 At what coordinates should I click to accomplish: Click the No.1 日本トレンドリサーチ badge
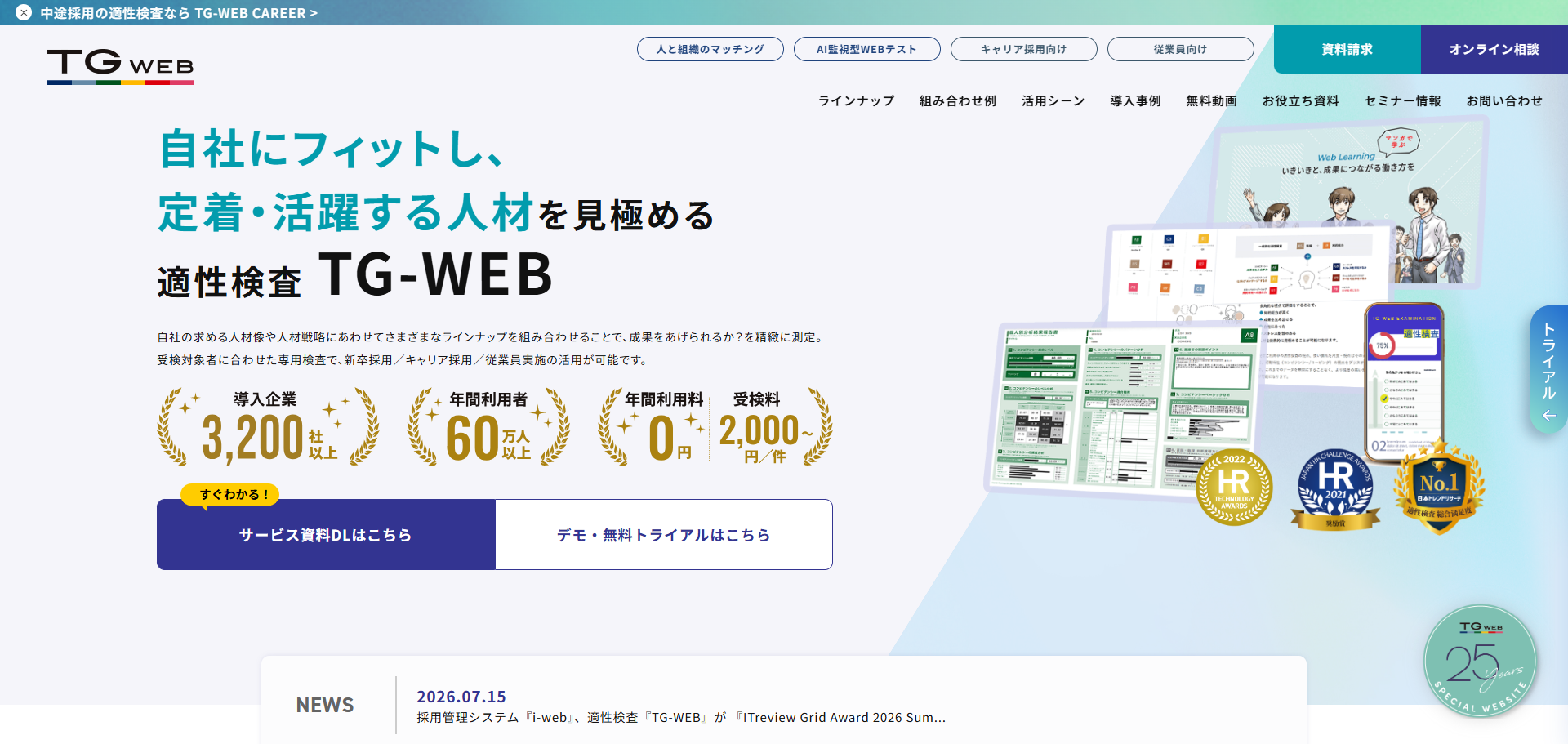point(1439,488)
